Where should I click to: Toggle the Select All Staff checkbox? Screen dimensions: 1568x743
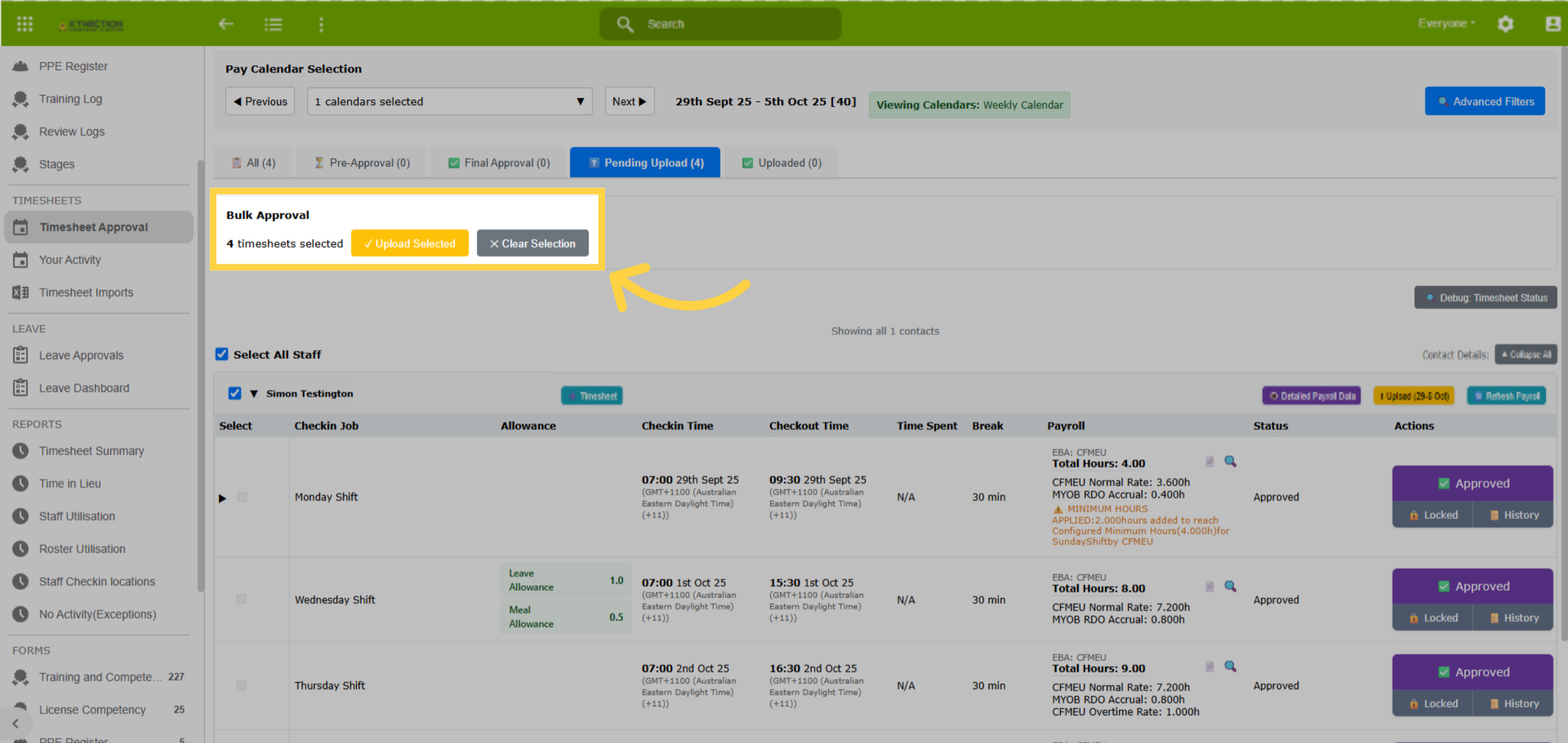222,354
